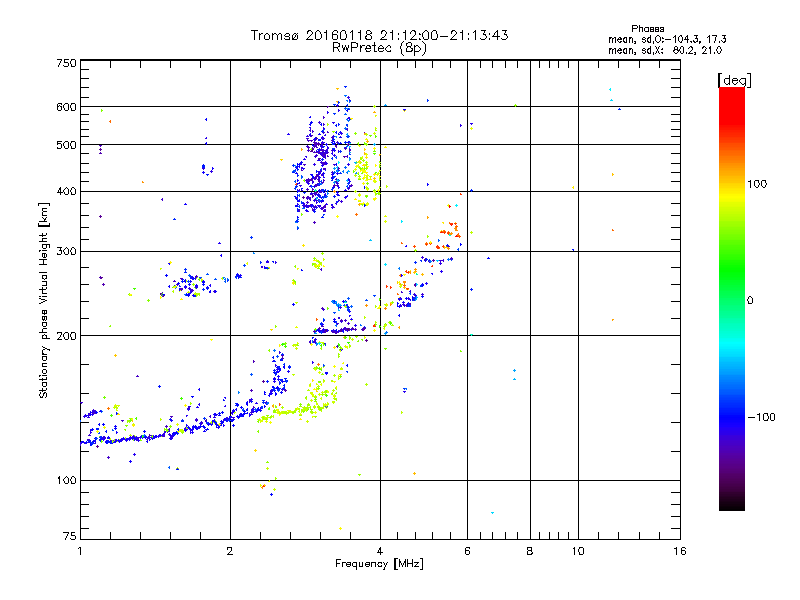Viewport: 800px width, 600px height.
Task: Click the '1' x-axis tick label
Action: [x=80, y=551]
